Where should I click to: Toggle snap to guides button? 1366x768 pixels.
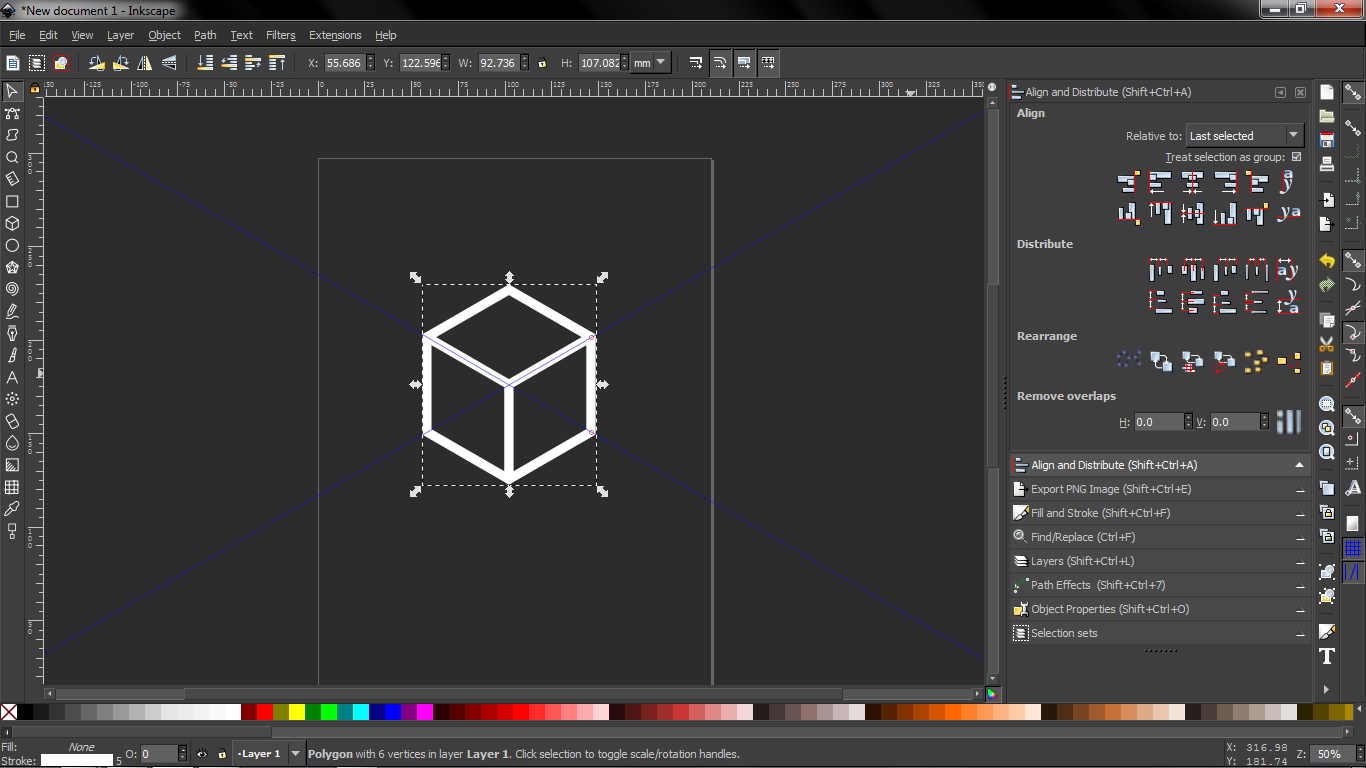1352,572
